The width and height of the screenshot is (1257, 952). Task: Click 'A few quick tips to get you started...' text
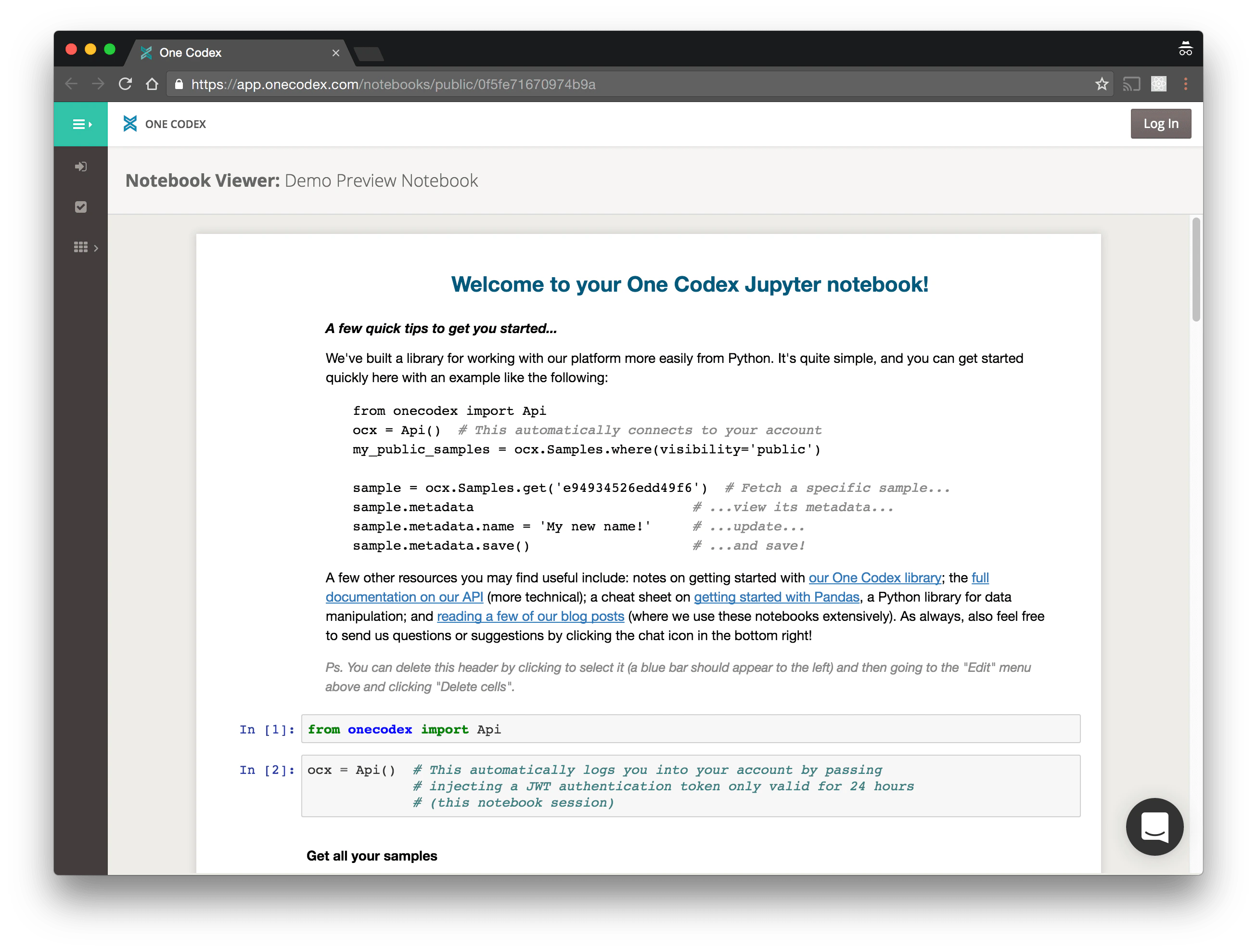[441, 328]
